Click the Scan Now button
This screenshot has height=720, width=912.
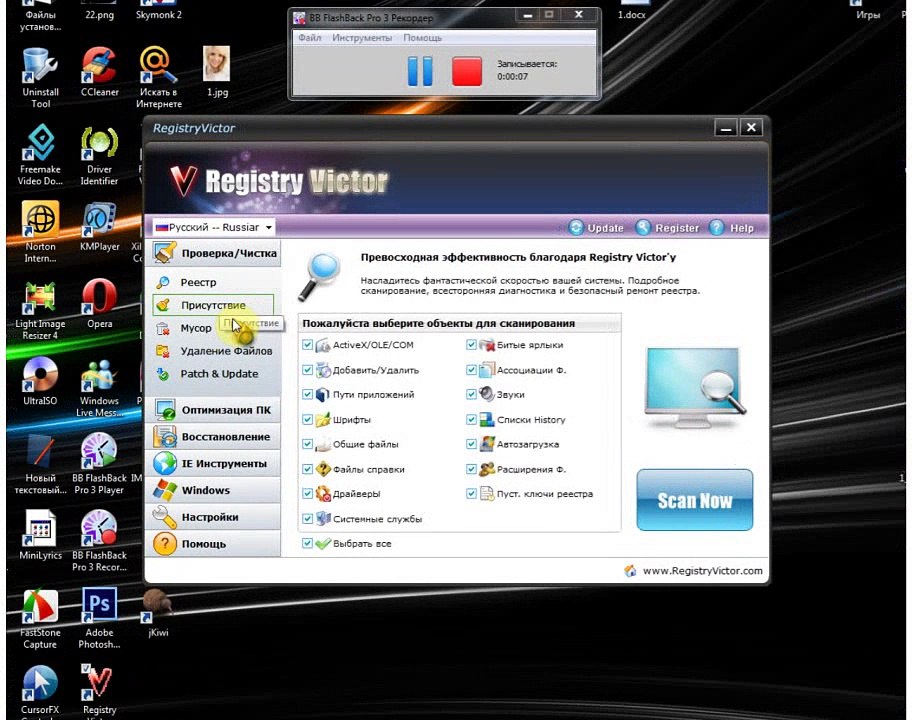(694, 500)
